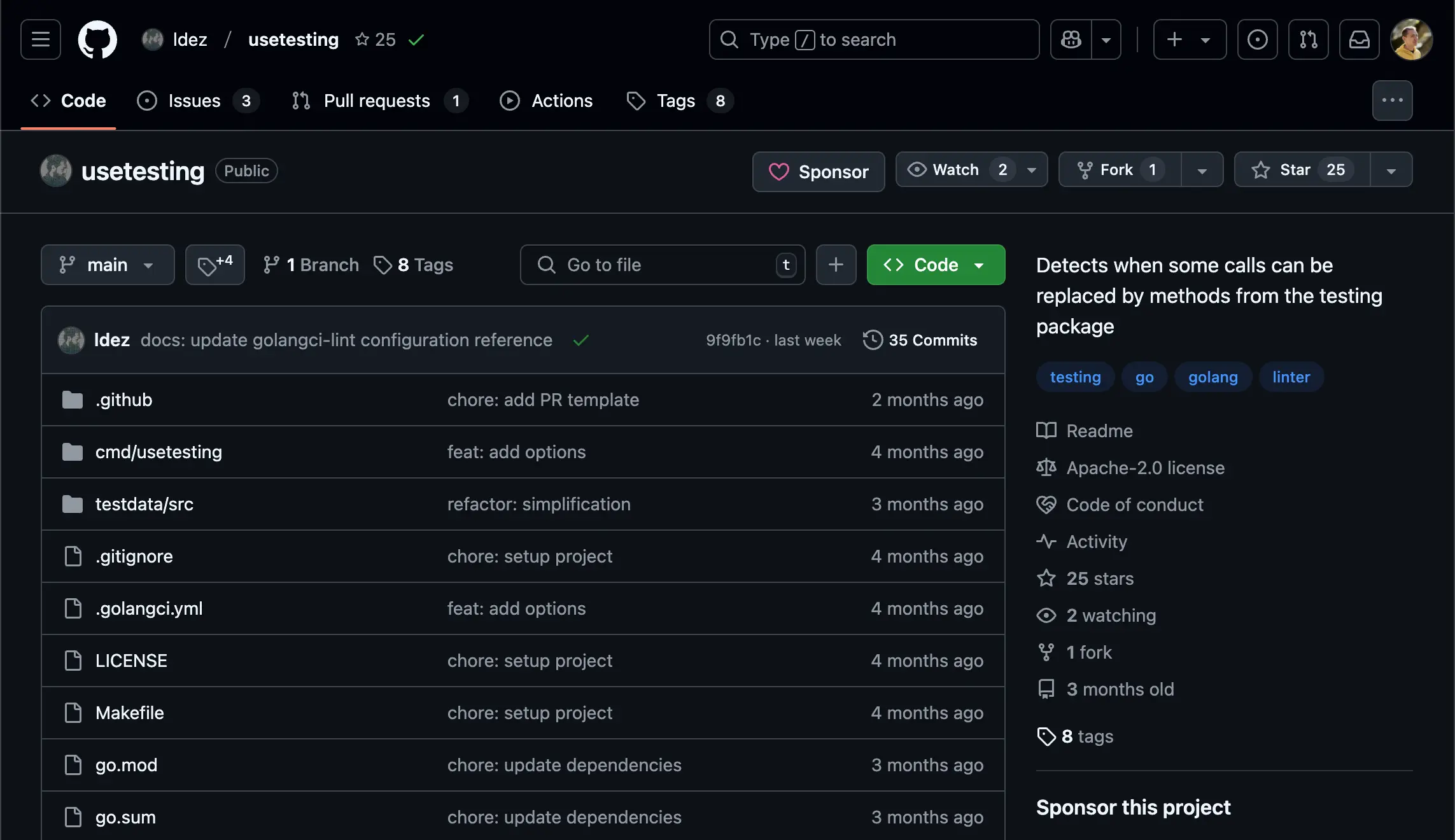The width and height of the screenshot is (1455, 840).
Task: Sponsor this project
Action: pyautogui.click(x=819, y=172)
